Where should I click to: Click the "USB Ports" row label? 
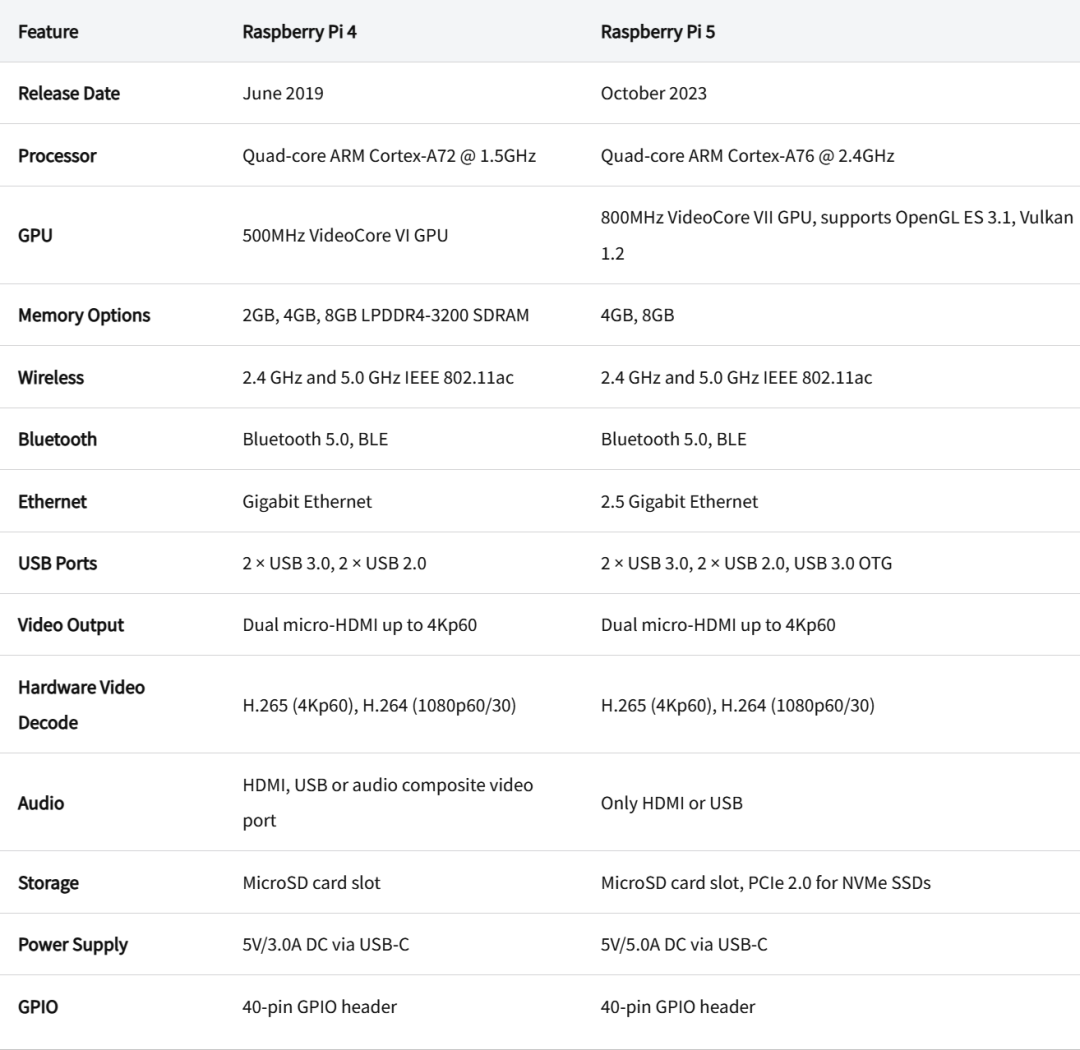pos(57,563)
